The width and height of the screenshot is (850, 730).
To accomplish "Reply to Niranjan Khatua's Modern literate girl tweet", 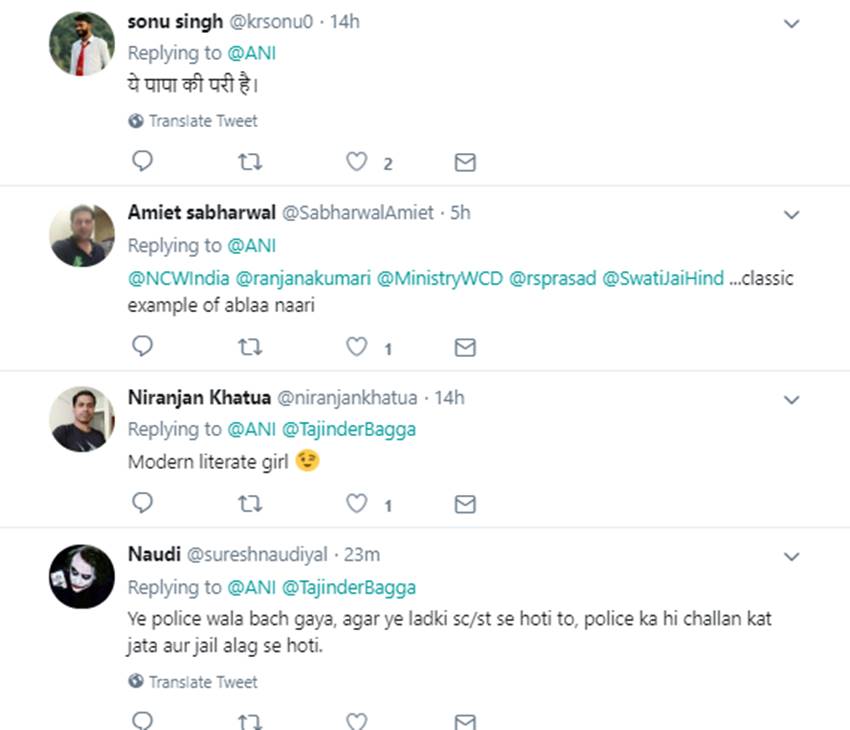I will [x=143, y=504].
